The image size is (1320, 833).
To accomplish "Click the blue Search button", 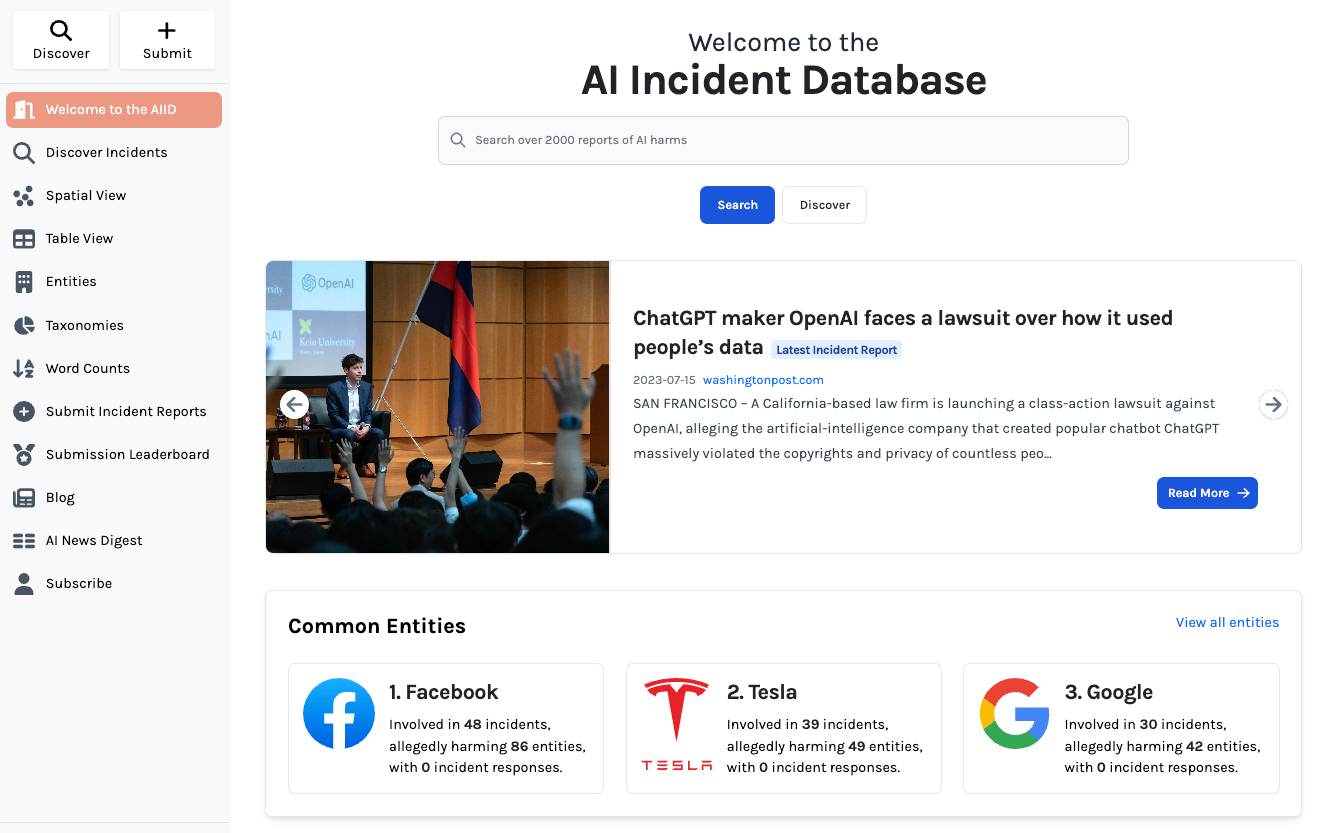I will (x=737, y=205).
